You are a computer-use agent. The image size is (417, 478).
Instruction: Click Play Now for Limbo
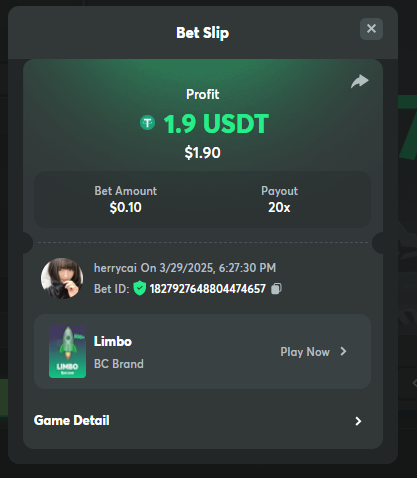coord(305,352)
